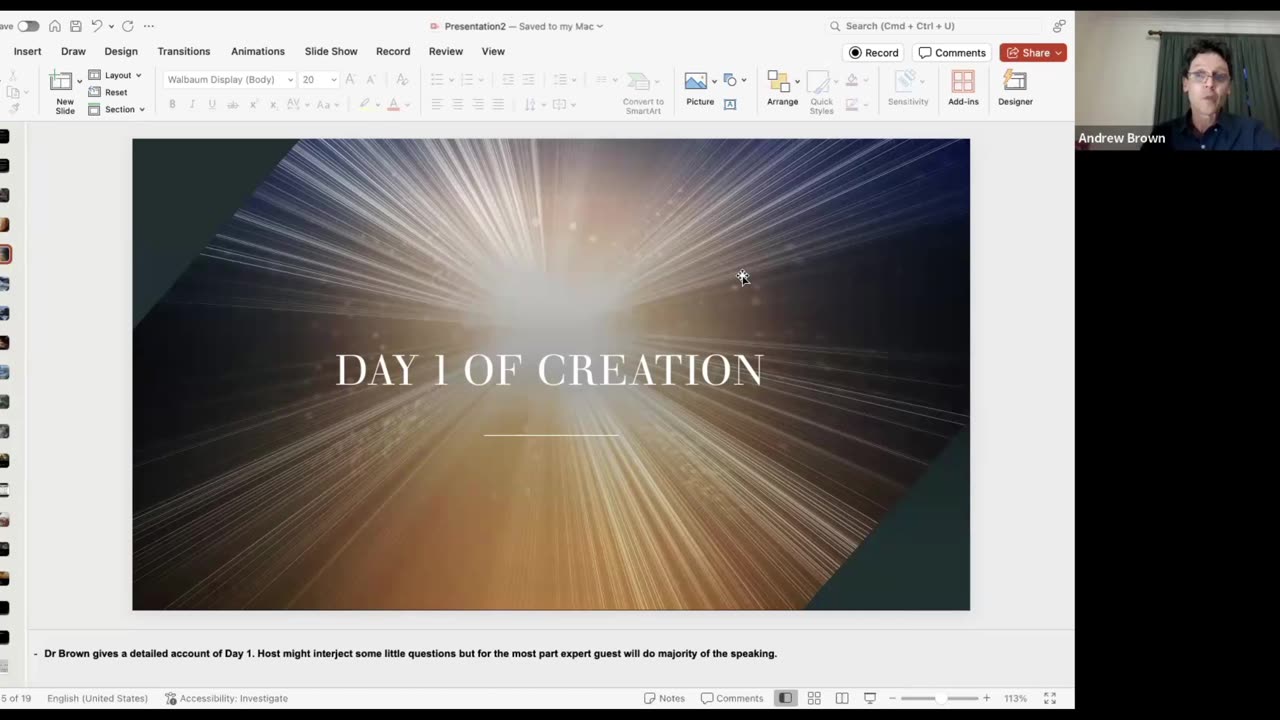Click the Home icon in title bar
This screenshot has height=720, width=1280.
click(x=55, y=26)
